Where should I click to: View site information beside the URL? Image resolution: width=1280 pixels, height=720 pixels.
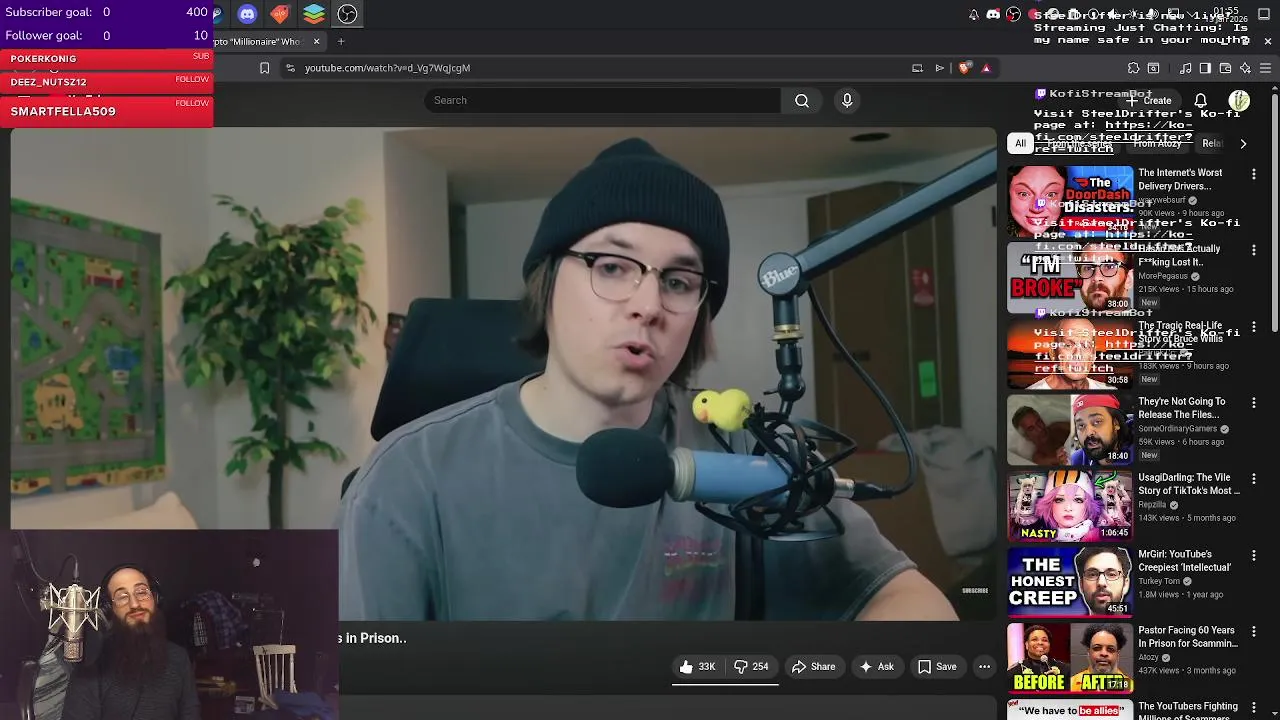(x=290, y=68)
